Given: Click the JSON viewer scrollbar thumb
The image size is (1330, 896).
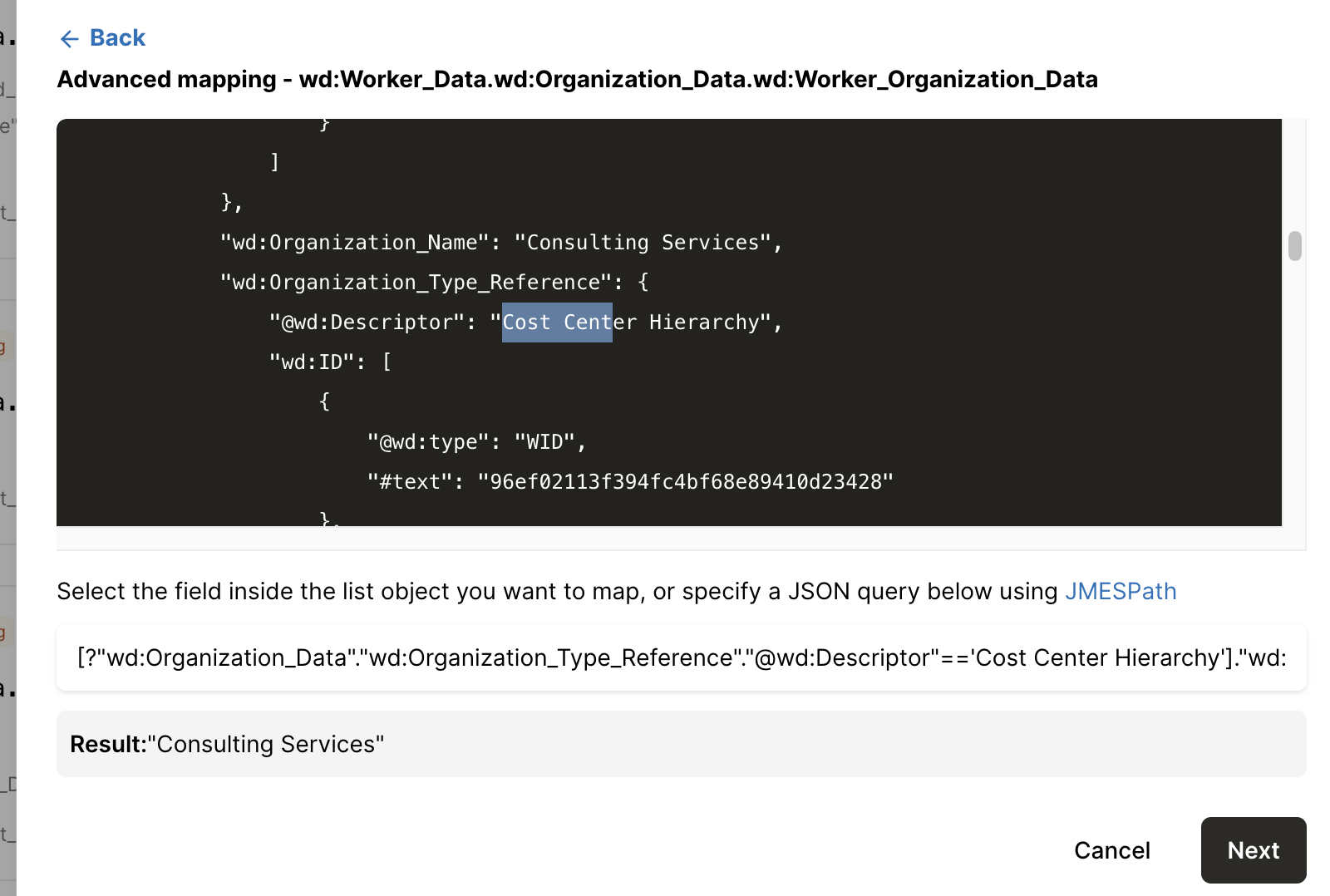Looking at the screenshot, I should point(1294,246).
